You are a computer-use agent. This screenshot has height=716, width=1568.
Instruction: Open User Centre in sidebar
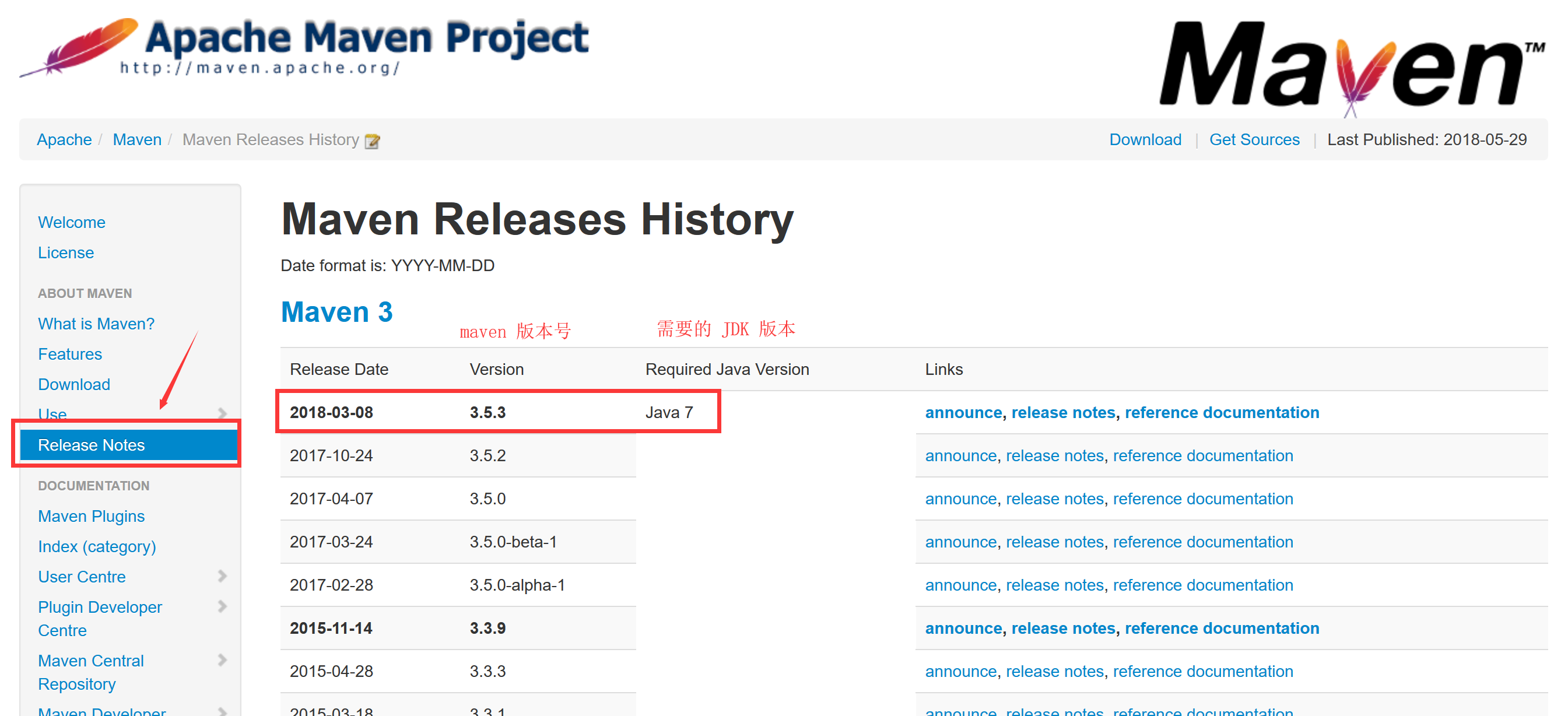click(82, 577)
